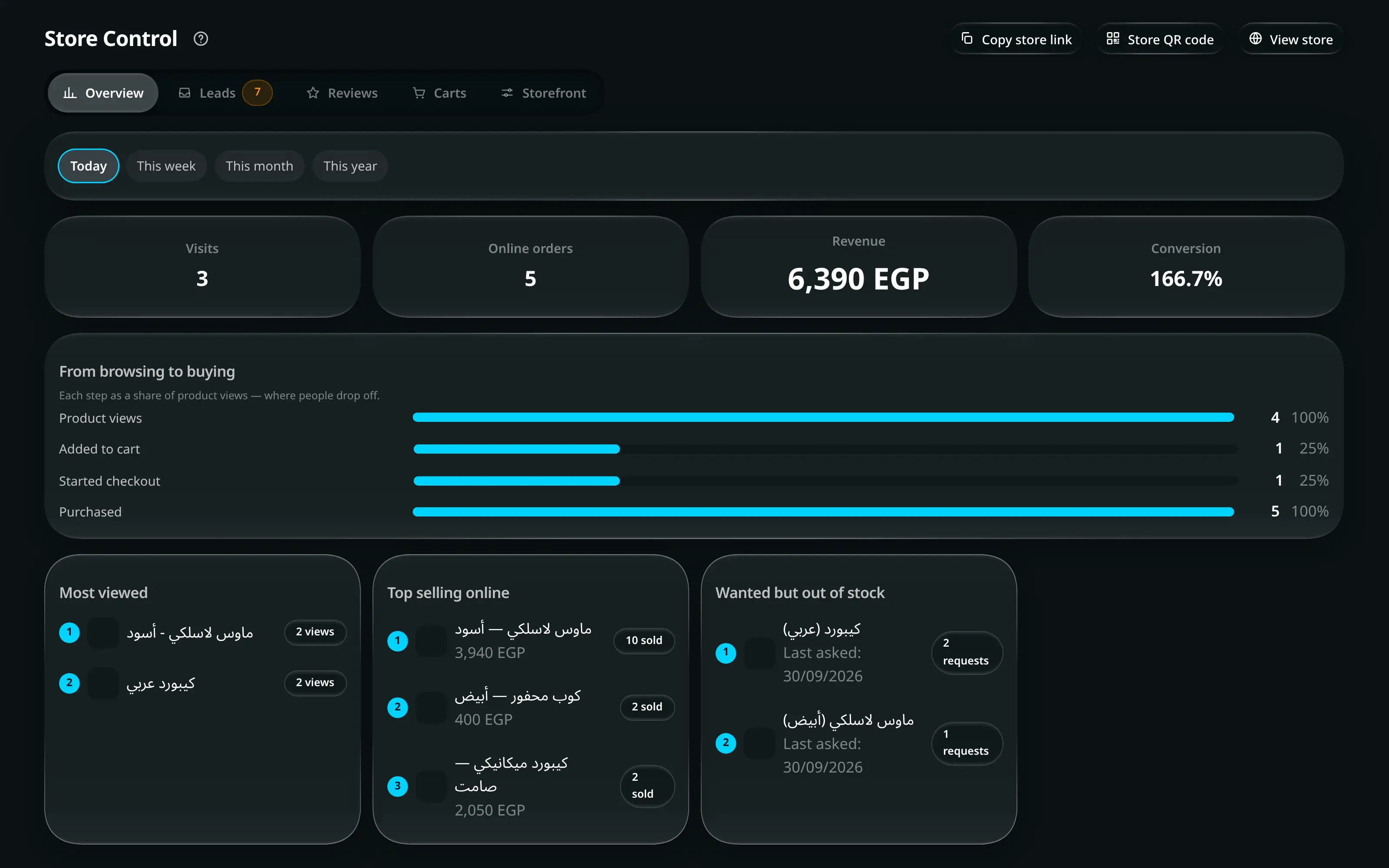1389x868 pixels.
Task: Select the This week time range
Action: tap(167, 166)
